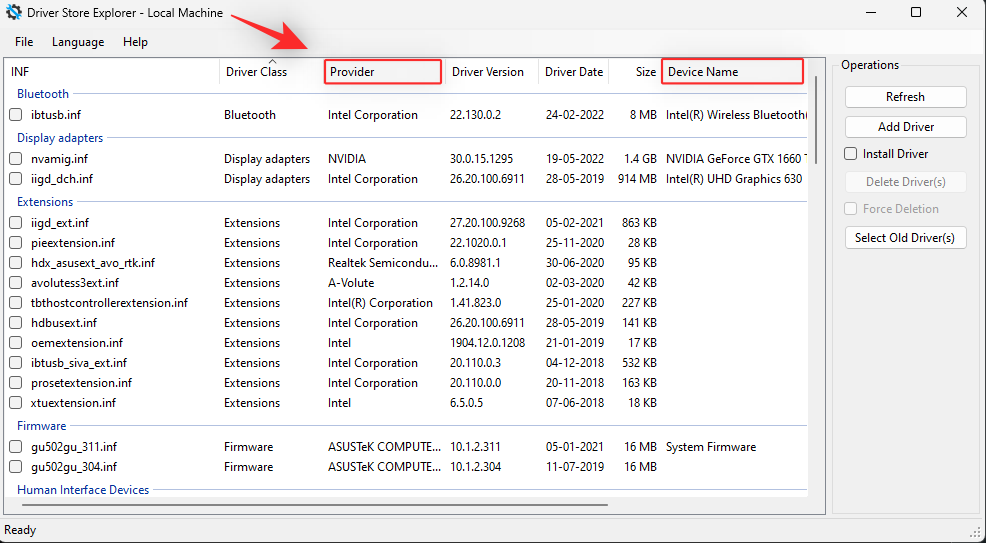This screenshot has width=986, height=543.
Task: Check the xtuextension.inf checkbox
Action: pos(16,403)
